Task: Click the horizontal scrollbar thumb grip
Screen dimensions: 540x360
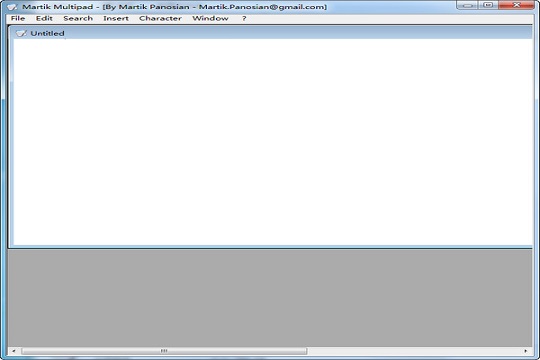Action: [x=164, y=351]
